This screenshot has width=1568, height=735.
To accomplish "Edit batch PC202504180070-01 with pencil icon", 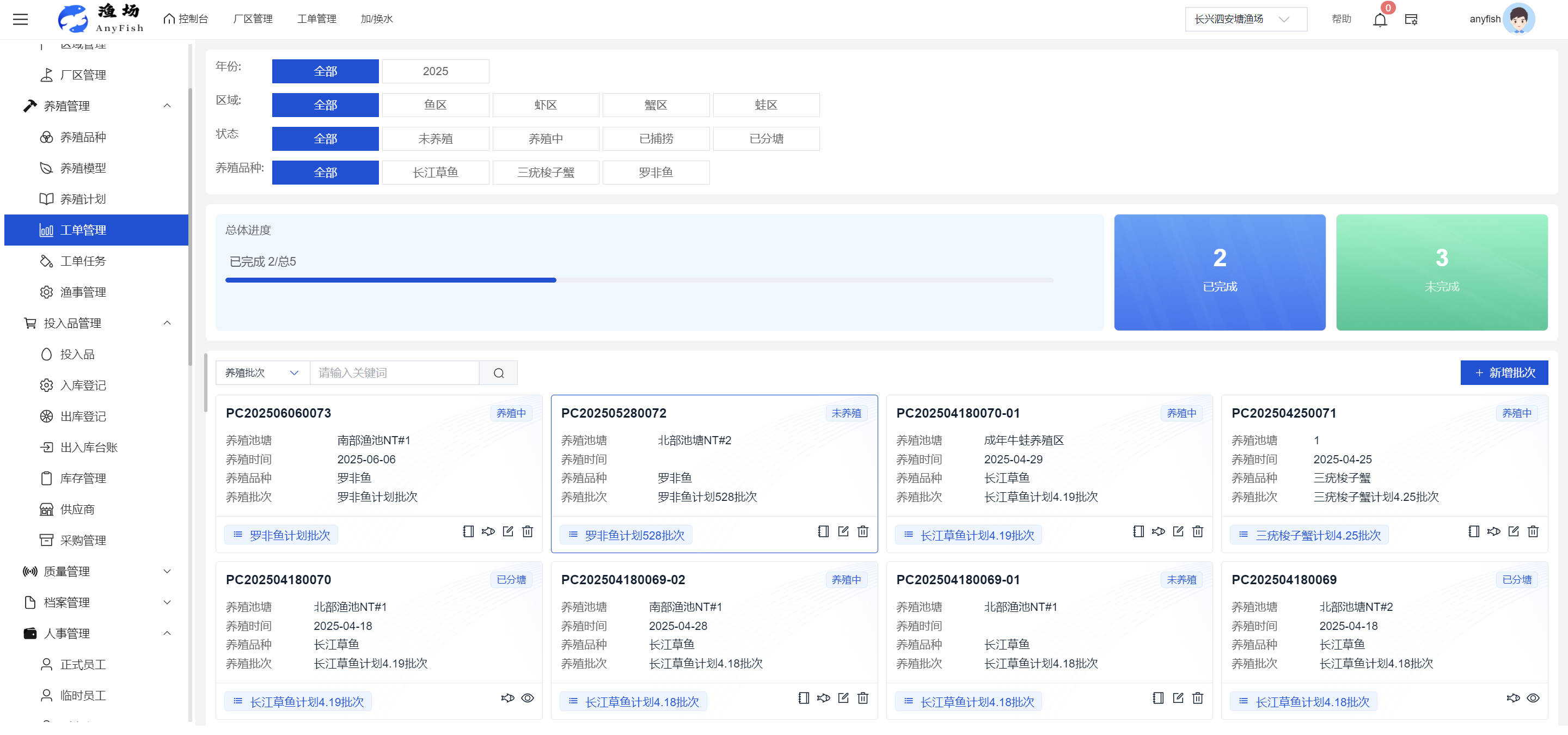I will 1178,531.
